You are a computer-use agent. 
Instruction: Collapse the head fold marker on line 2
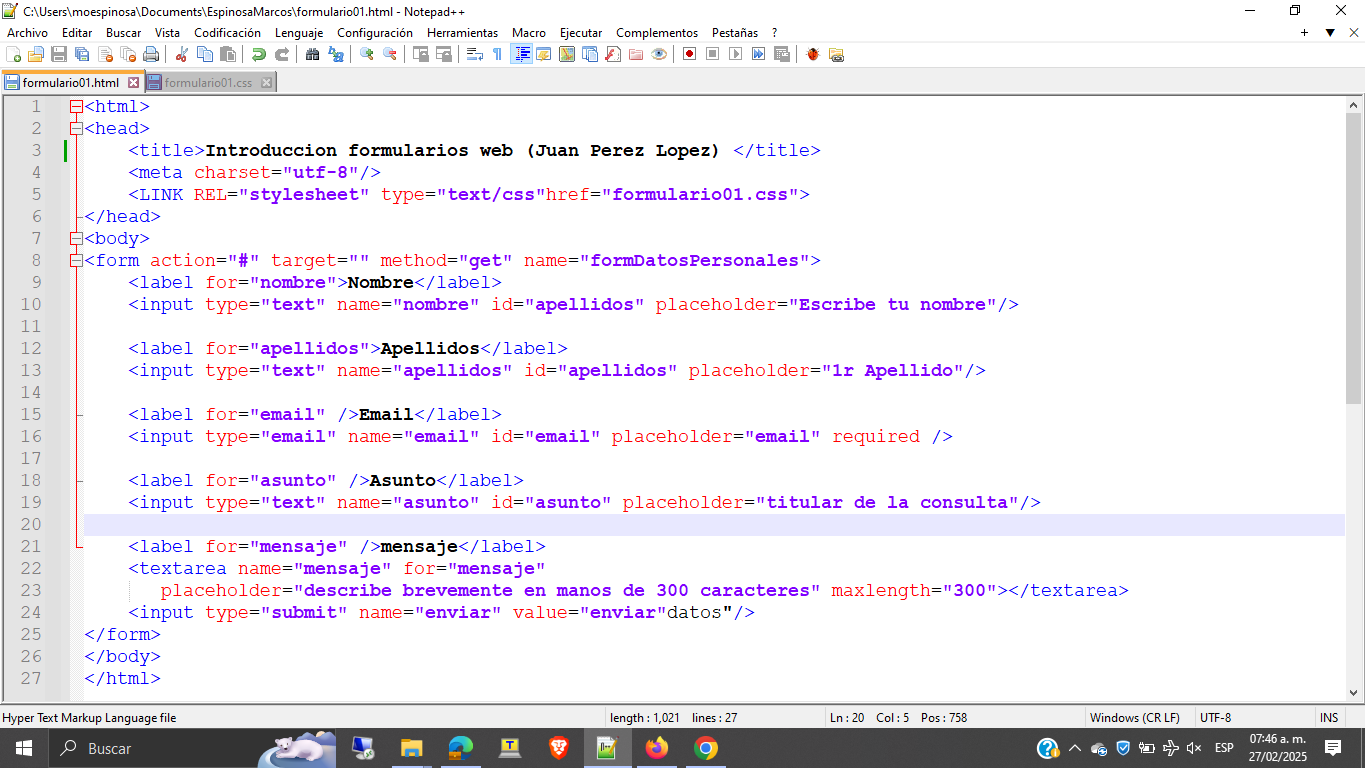point(76,129)
